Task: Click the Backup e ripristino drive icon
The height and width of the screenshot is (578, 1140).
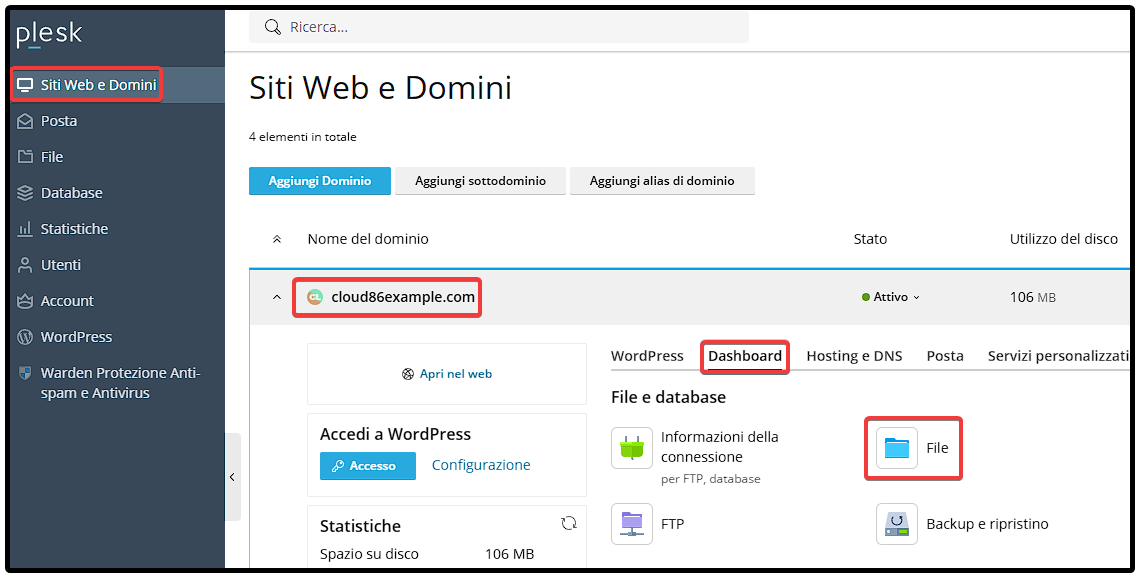Action: 896,524
